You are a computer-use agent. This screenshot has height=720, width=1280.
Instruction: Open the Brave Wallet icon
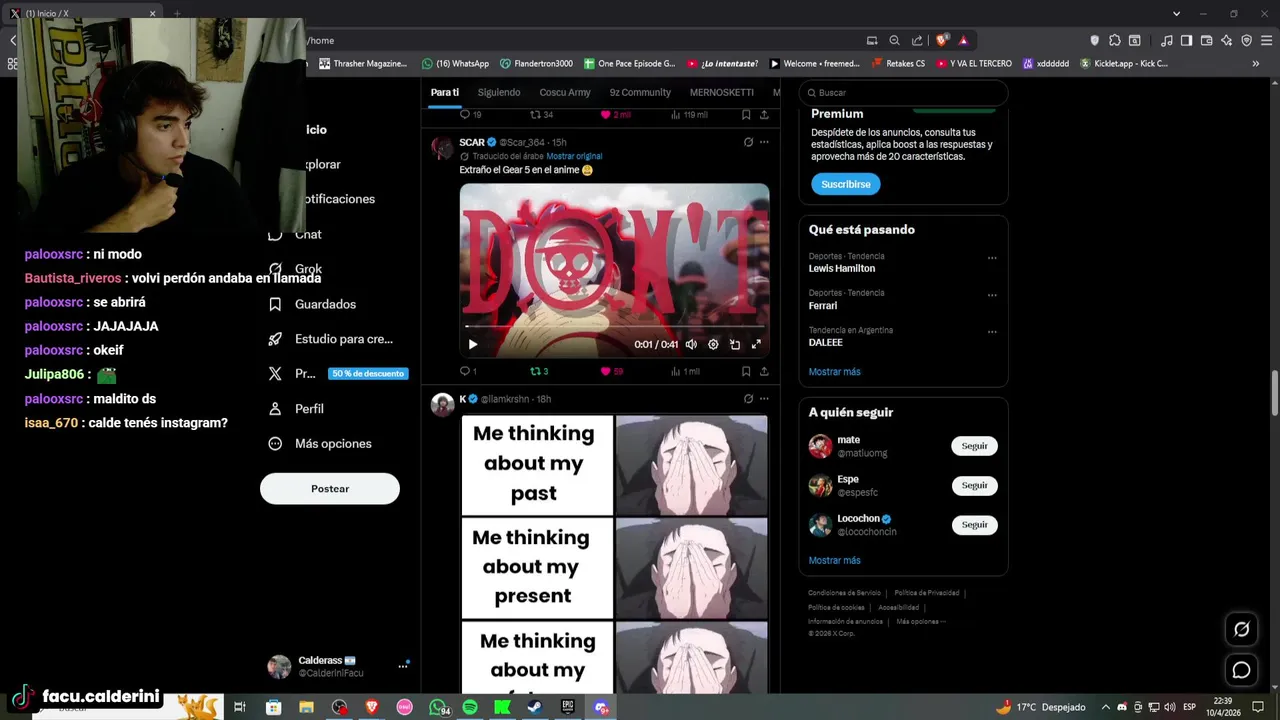1206,40
